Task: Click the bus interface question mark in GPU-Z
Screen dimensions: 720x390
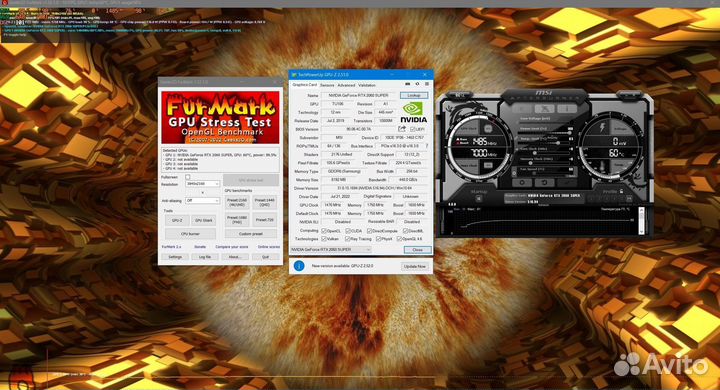Action: pos(427,146)
